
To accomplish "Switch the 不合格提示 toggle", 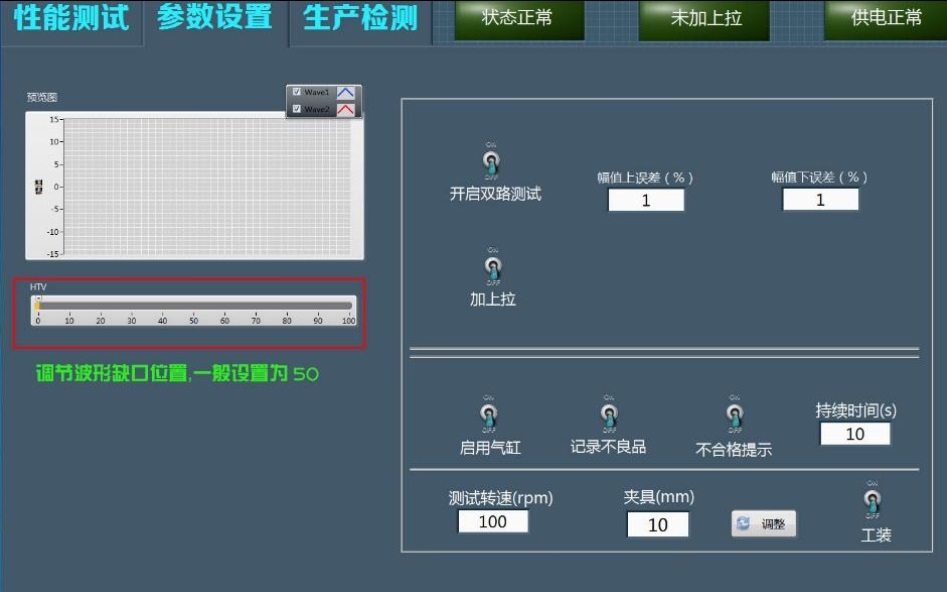I will click(x=734, y=414).
